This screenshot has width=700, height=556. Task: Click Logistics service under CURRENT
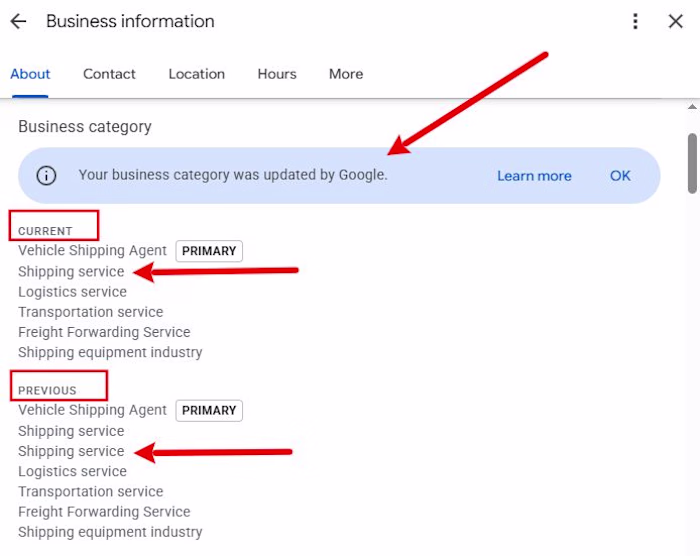pyautogui.click(x=72, y=292)
